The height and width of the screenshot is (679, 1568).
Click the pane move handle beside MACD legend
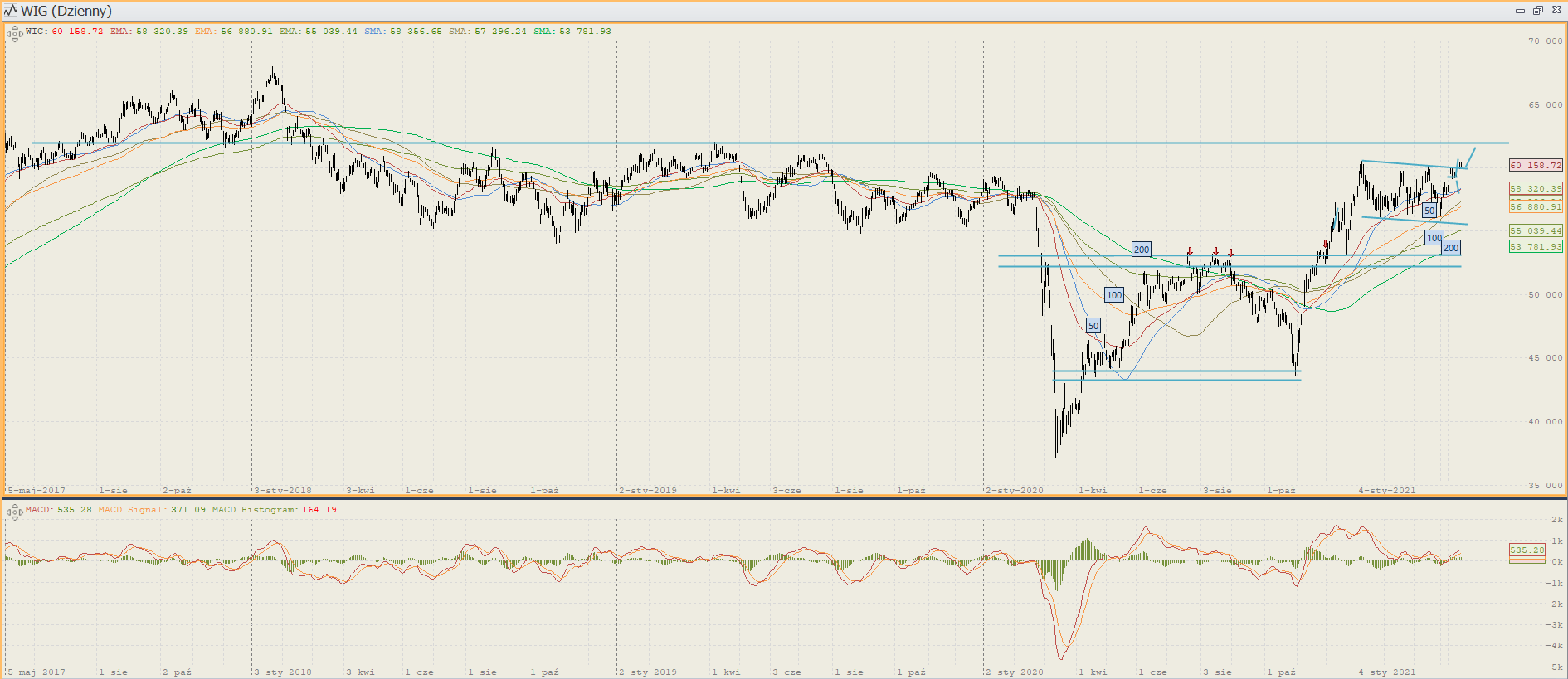coord(14,512)
